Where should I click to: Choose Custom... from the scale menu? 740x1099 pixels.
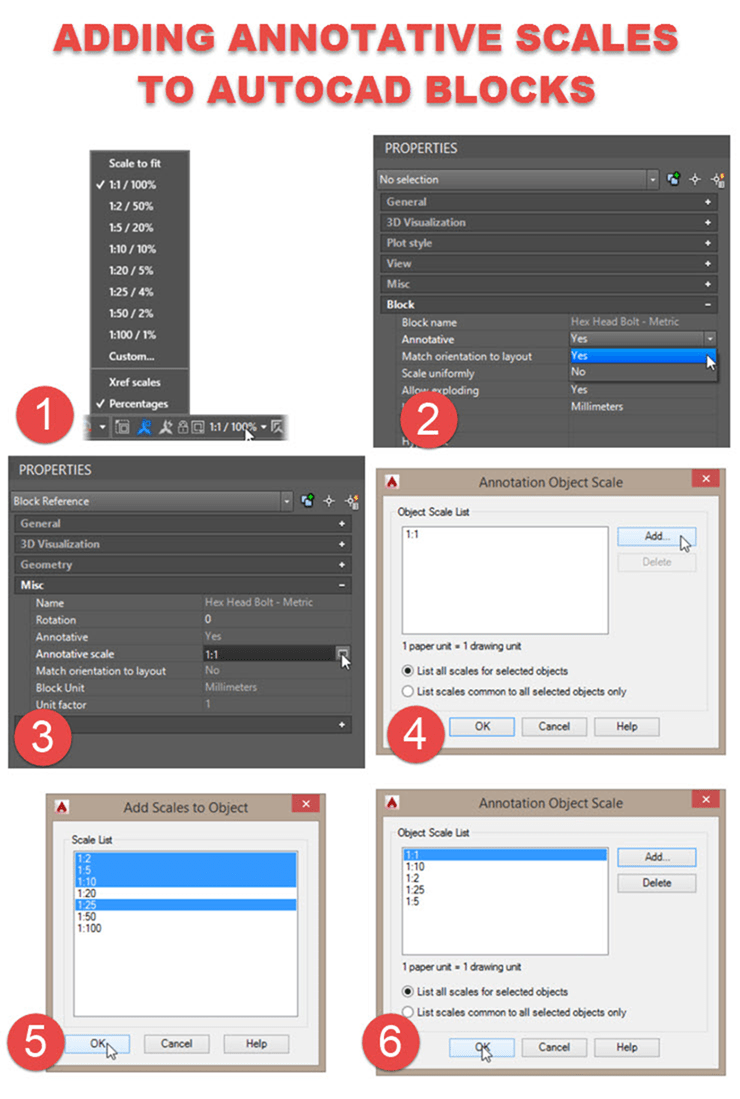[132, 356]
